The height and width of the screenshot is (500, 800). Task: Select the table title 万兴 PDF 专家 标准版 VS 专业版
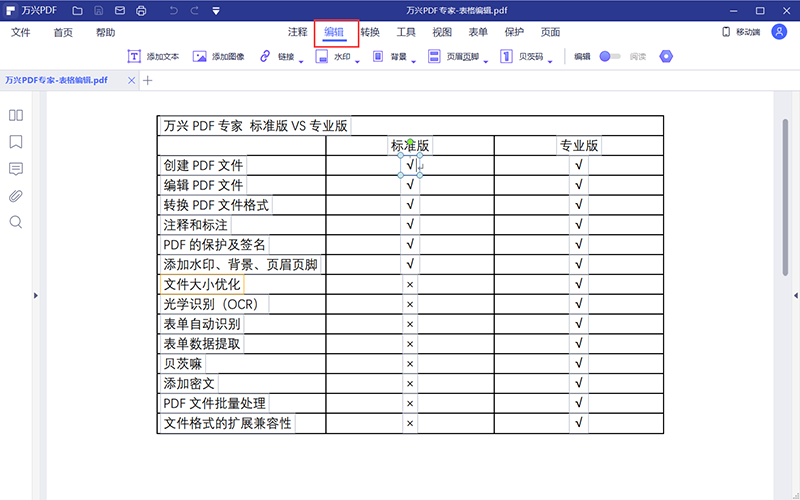[255, 126]
